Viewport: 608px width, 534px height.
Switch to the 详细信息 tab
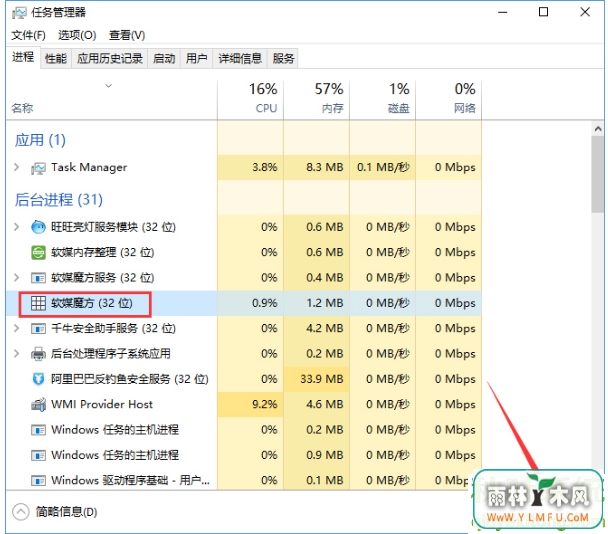click(x=240, y=59)
